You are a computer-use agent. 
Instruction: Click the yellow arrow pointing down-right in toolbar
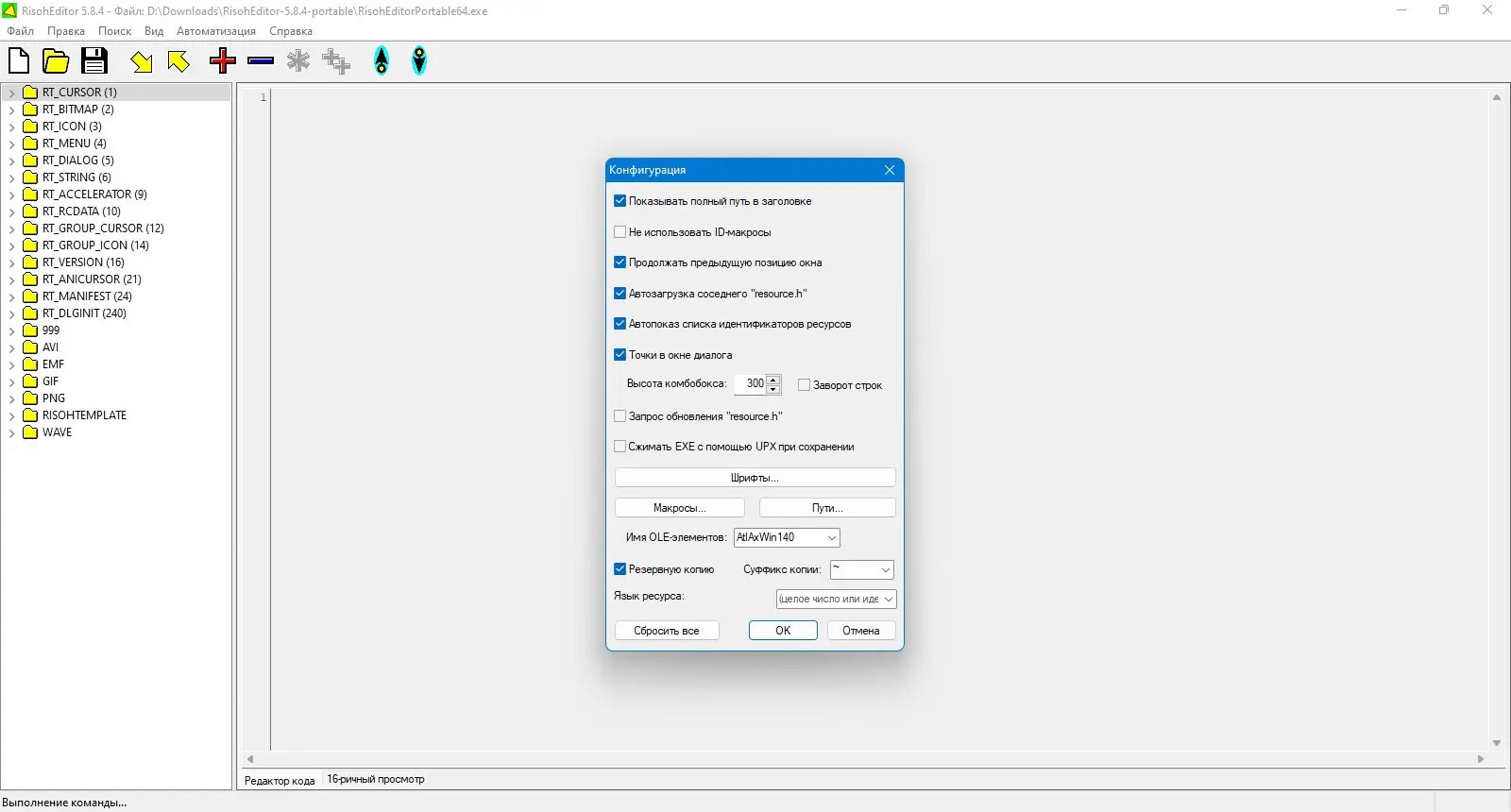pyautogui.click(x=142, y=61)
